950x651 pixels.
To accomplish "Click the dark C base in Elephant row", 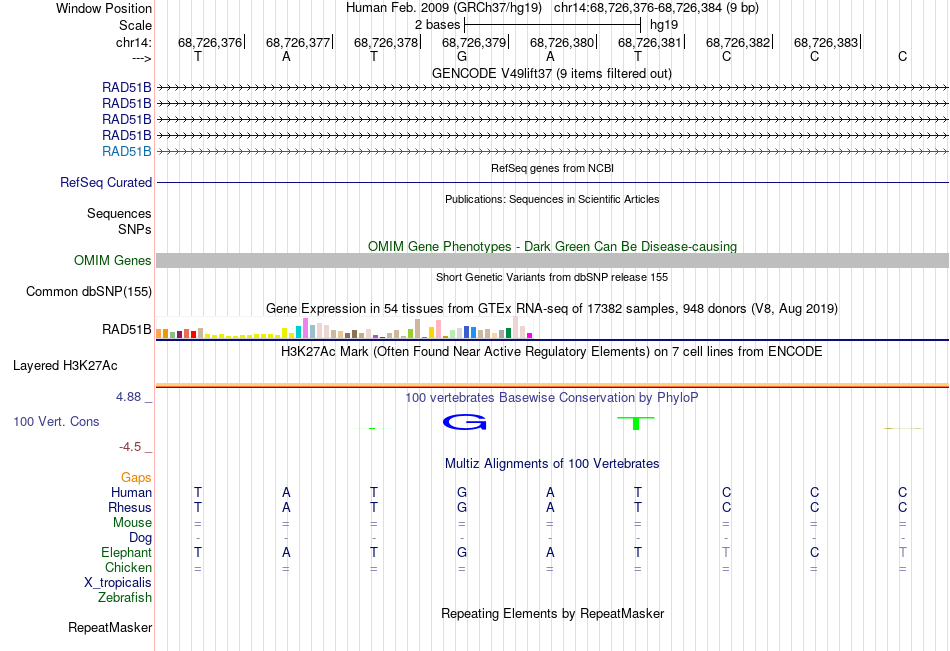I will 814,552.
